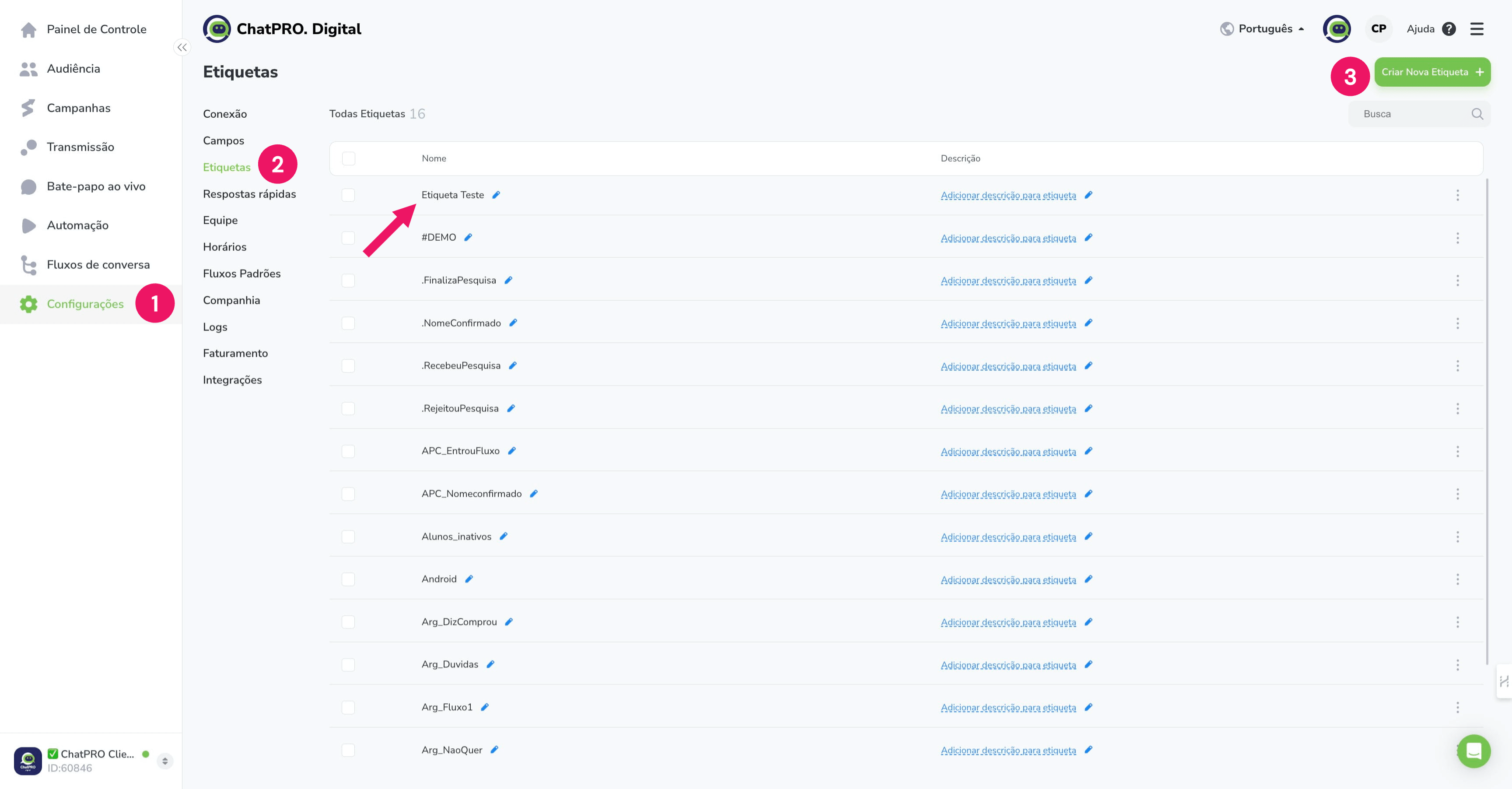The width and height of the screenshot is (1512, 789).
Task: Add description link for .RejeitouPesquisa
Action: [x=1008, y=409]
